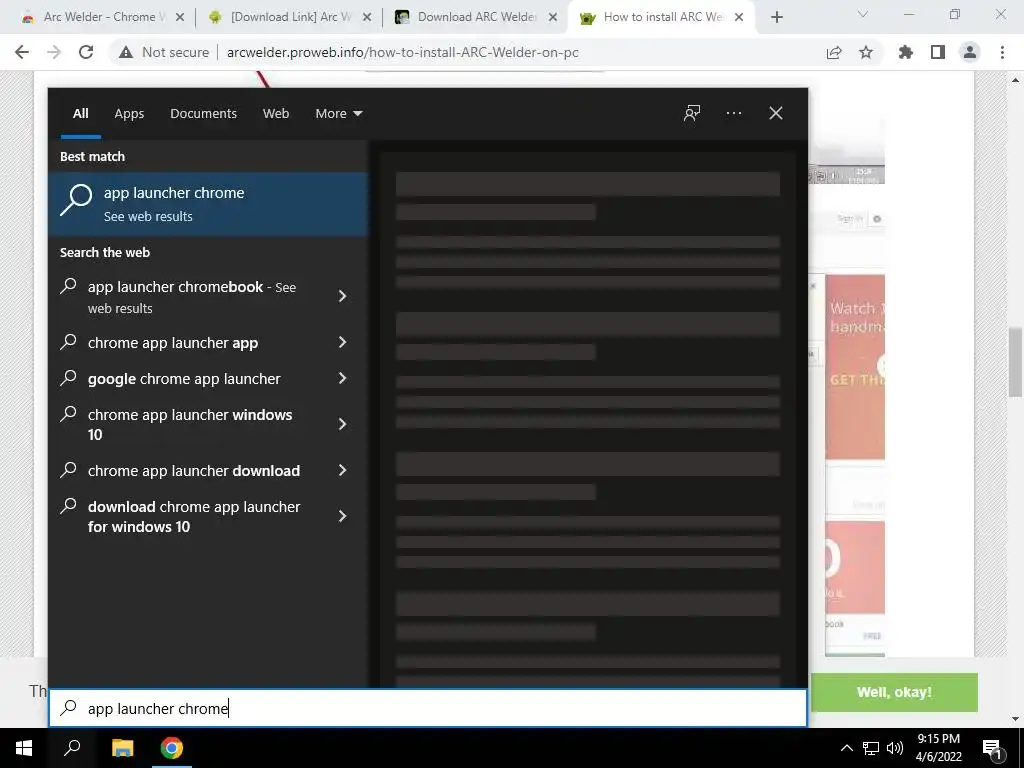The width and height of the screenshot is (1024, 768).
Task: Go back in Chrome history
Action: coord(22,52)
